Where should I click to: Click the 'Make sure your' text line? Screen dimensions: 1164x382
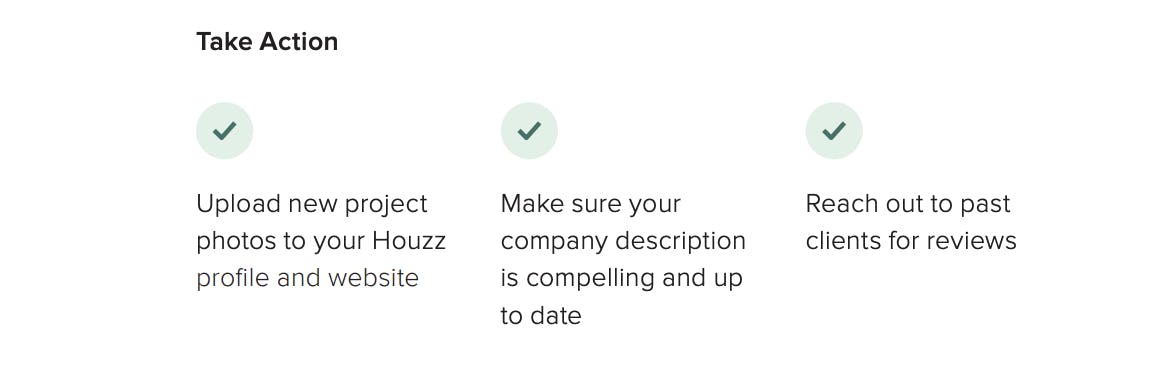pyautogui.click(x=591, y=204)
